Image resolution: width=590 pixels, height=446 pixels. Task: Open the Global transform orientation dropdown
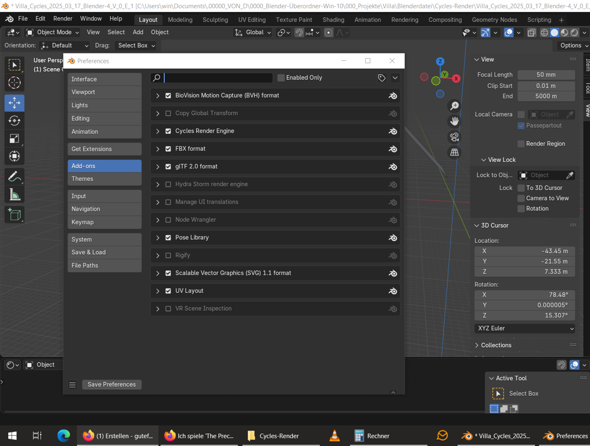click(252, 33)
